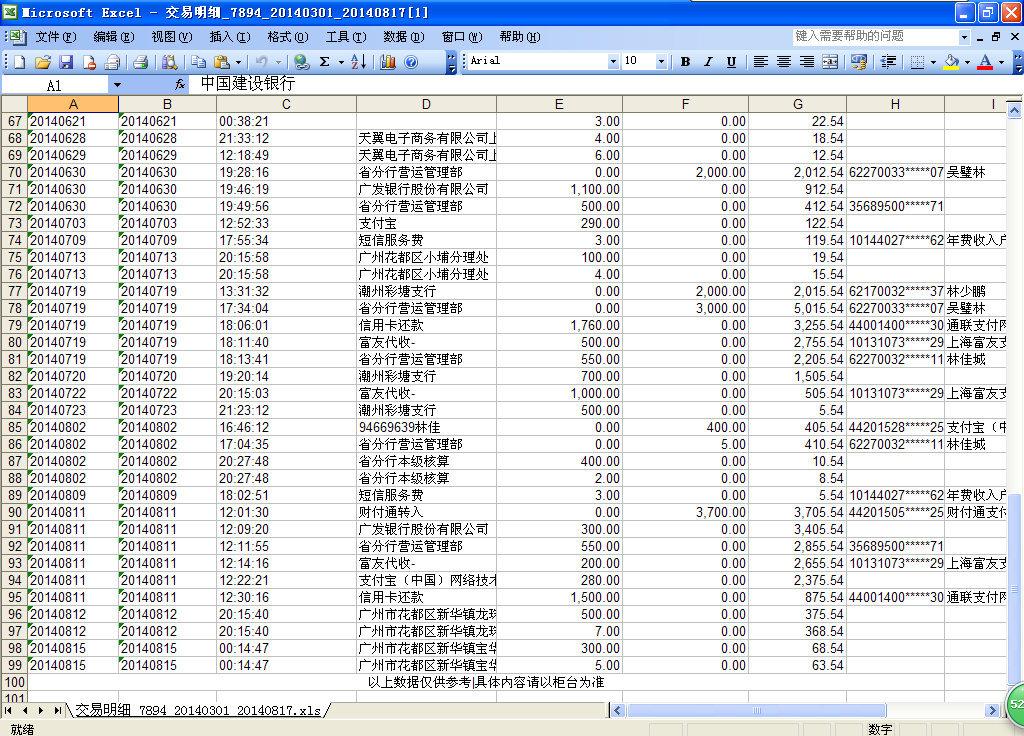Select the row 85 header
The image size is (1024, 736).
click(14, 427)
